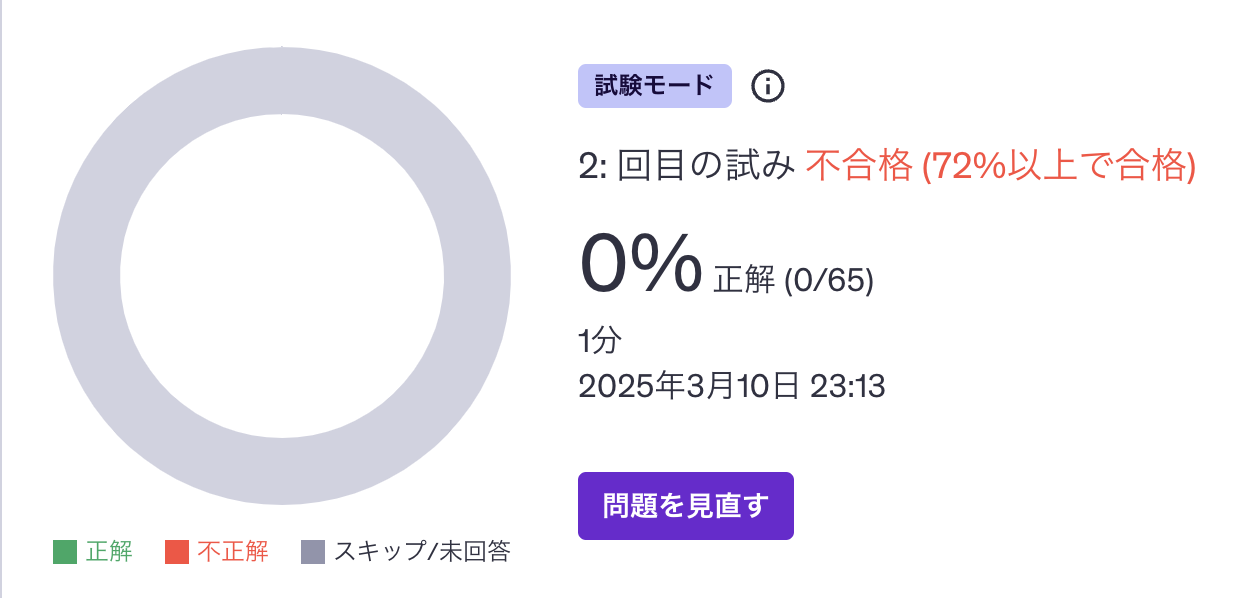Click the 2025年3月10日 date
1246x598 pixels.
pyautogui.click(x=689, y=386)
